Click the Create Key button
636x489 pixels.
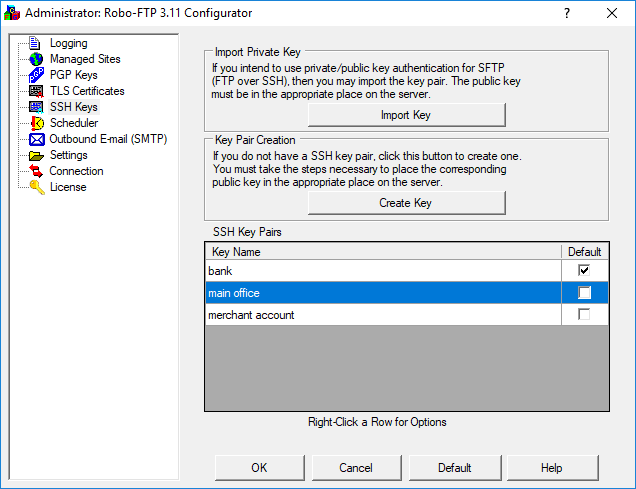click(407, 203)
